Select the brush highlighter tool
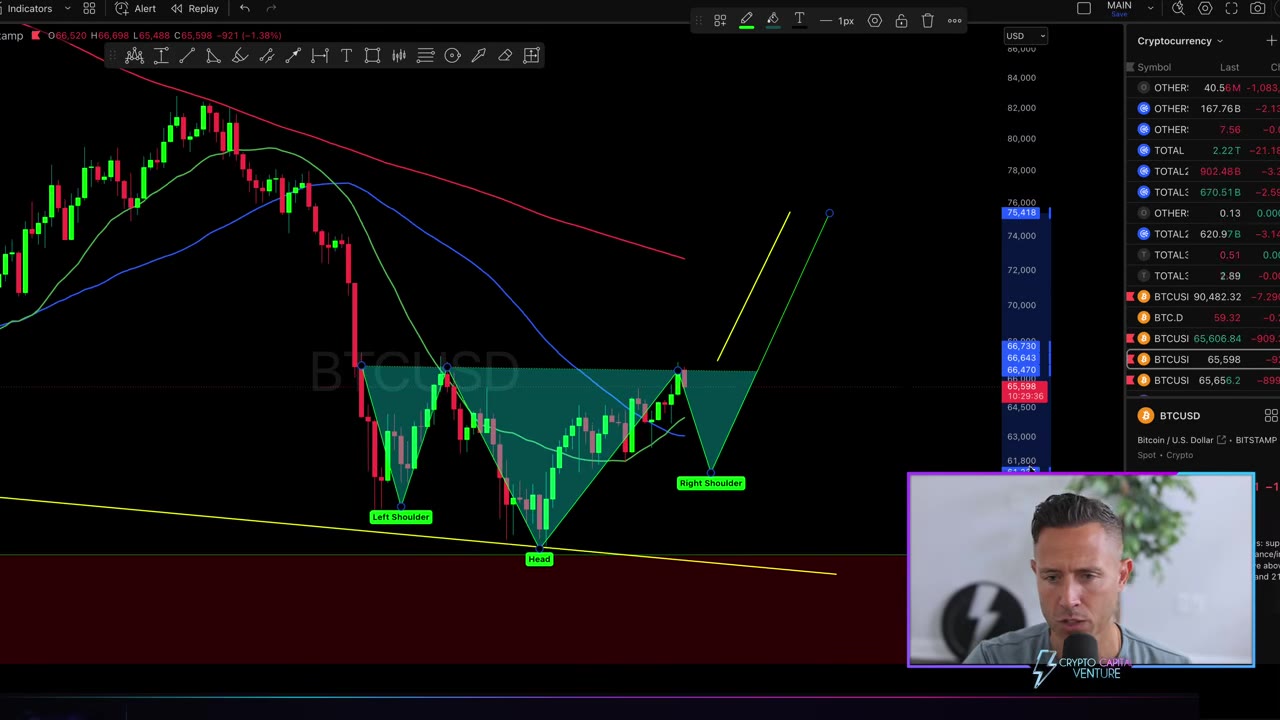 coord(240,56)
